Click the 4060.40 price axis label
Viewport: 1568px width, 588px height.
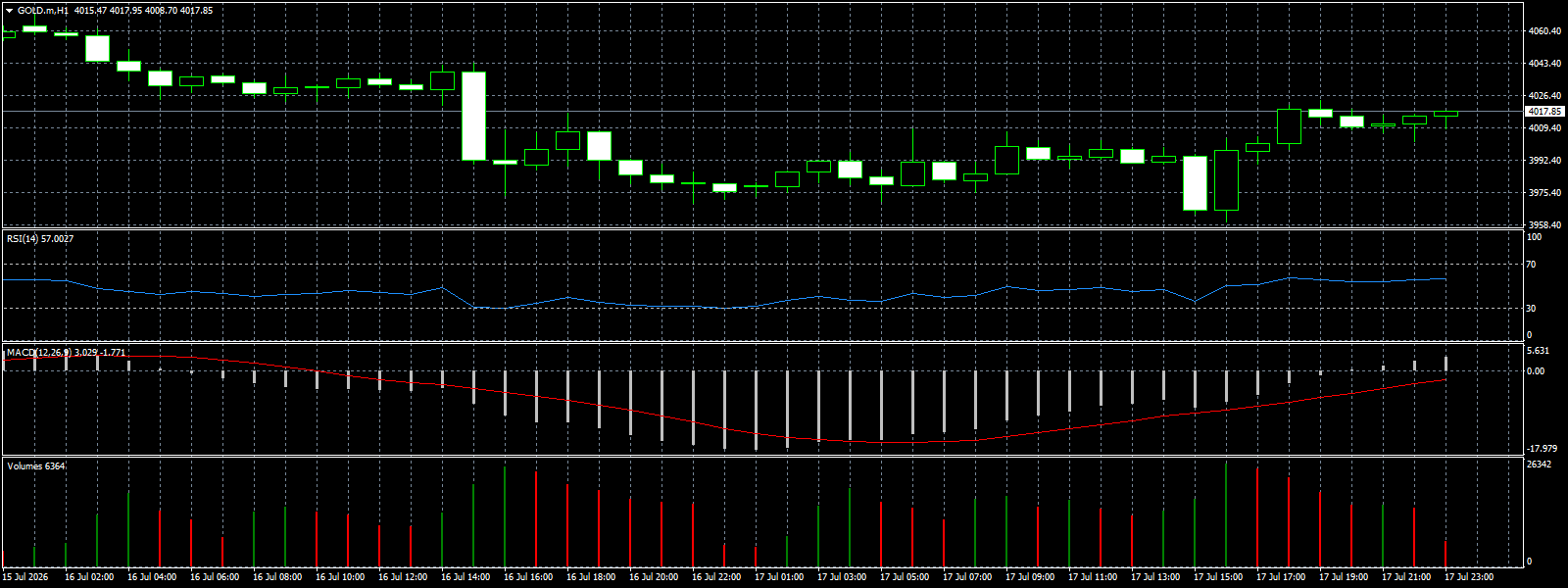coord(1544,31)
